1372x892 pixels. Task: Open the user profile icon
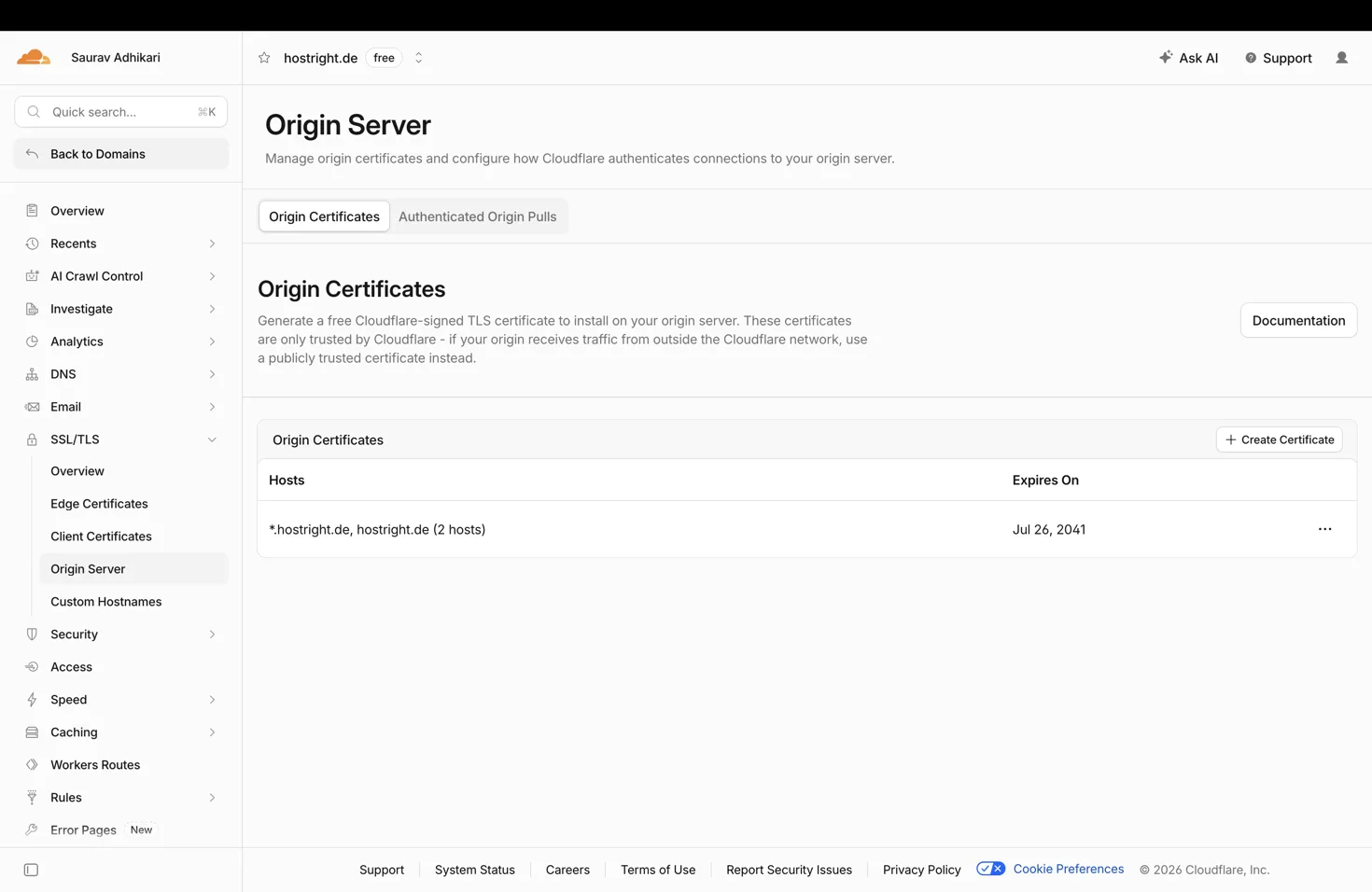pyautogui.click(x=1341, y=58)
